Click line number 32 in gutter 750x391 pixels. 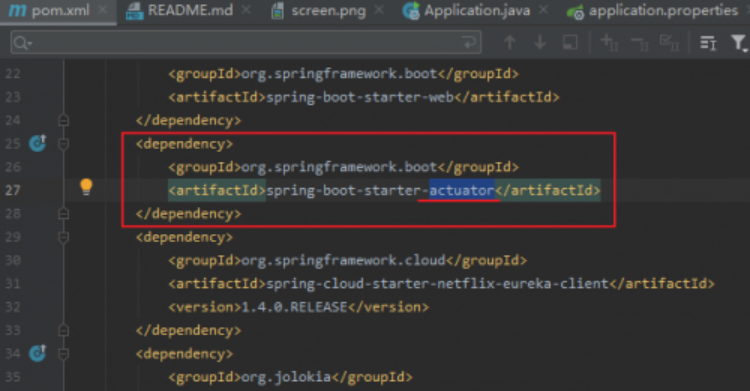pos(13,307)
